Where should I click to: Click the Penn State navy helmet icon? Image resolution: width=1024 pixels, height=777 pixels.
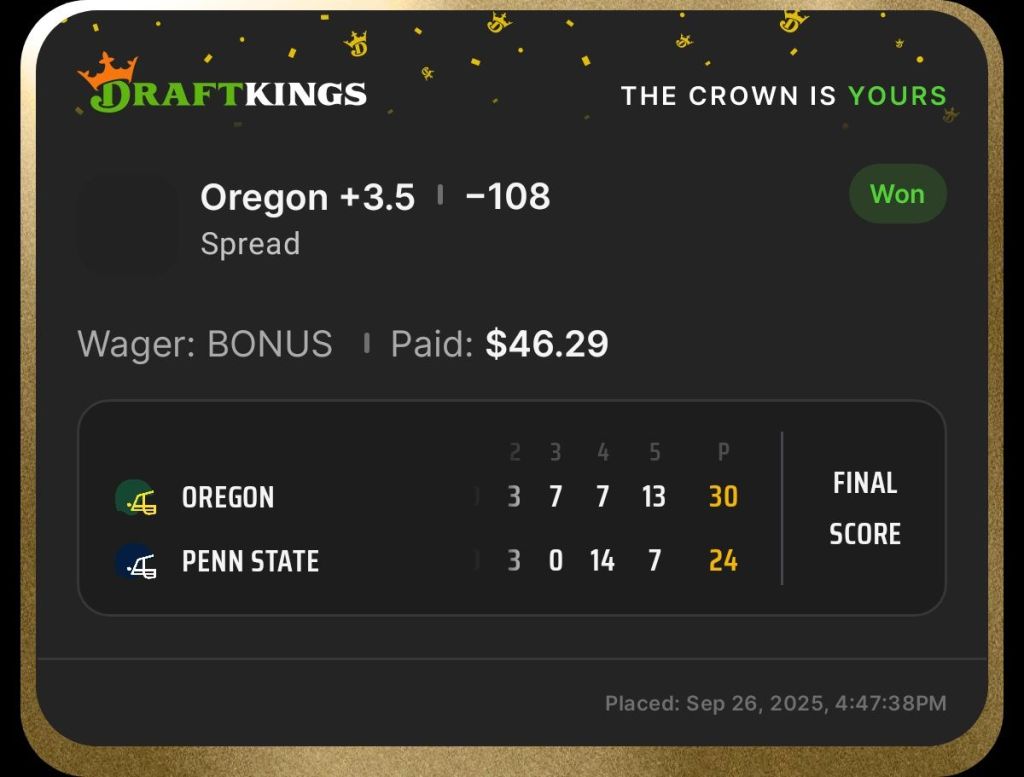click(x=135, y=562)
